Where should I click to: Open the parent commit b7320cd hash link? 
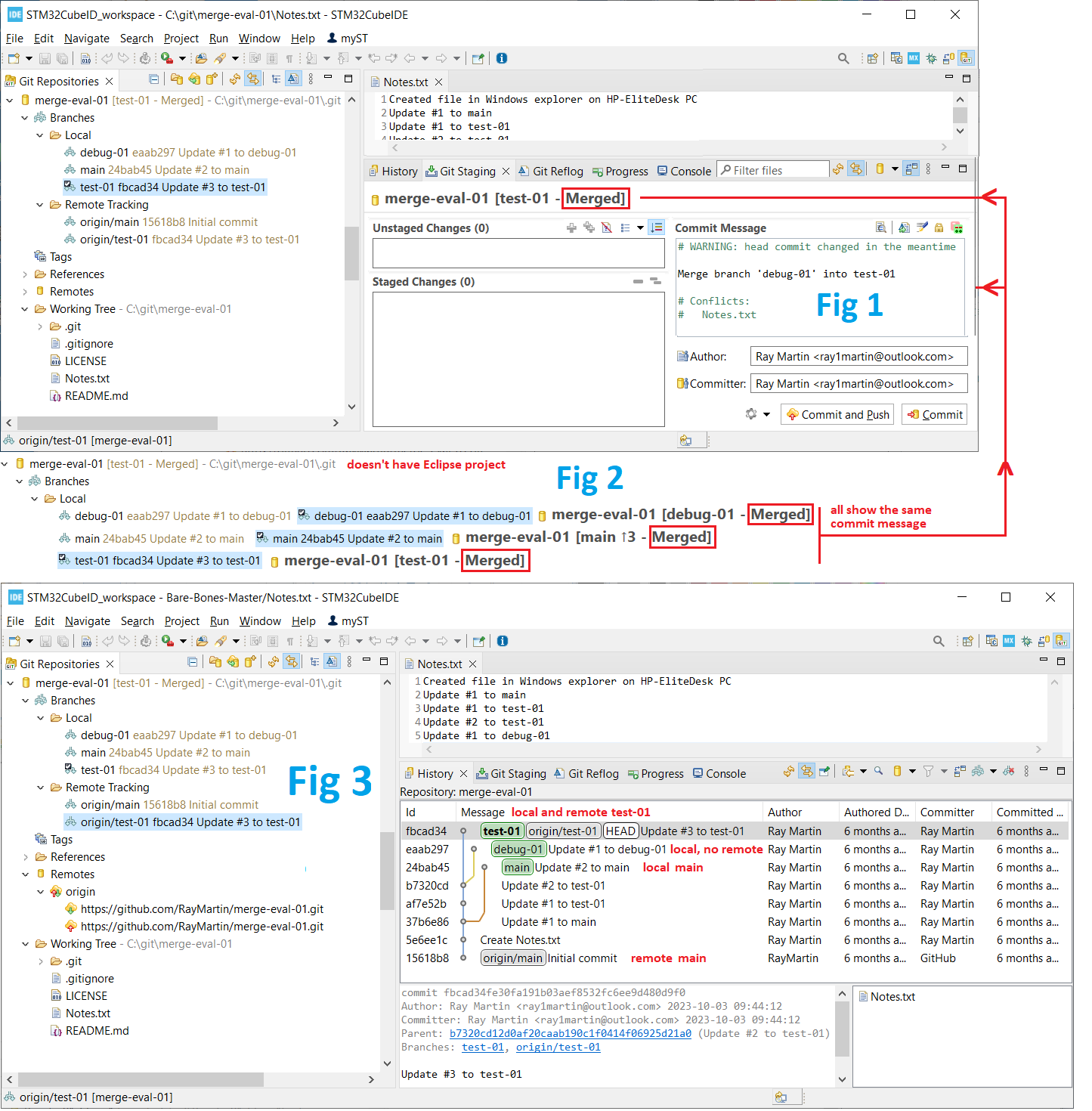(571, 1033)
